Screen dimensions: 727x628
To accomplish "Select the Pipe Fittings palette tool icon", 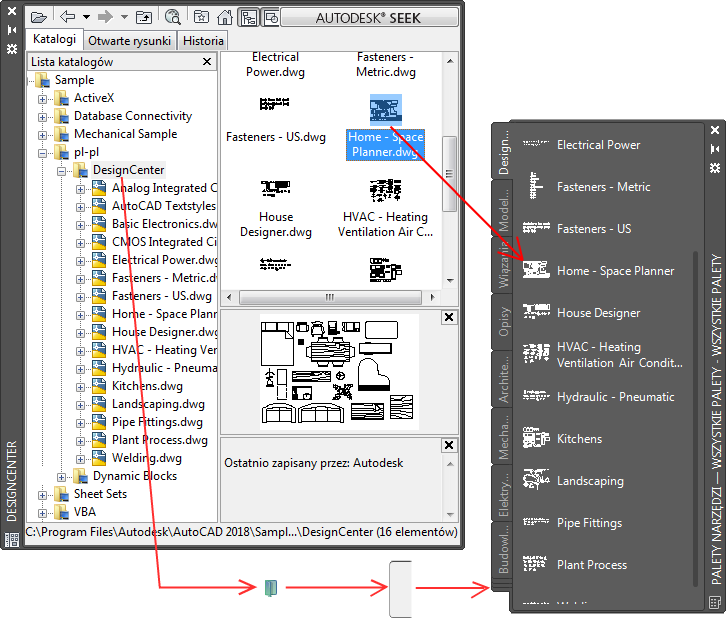I will click(536, 521).
